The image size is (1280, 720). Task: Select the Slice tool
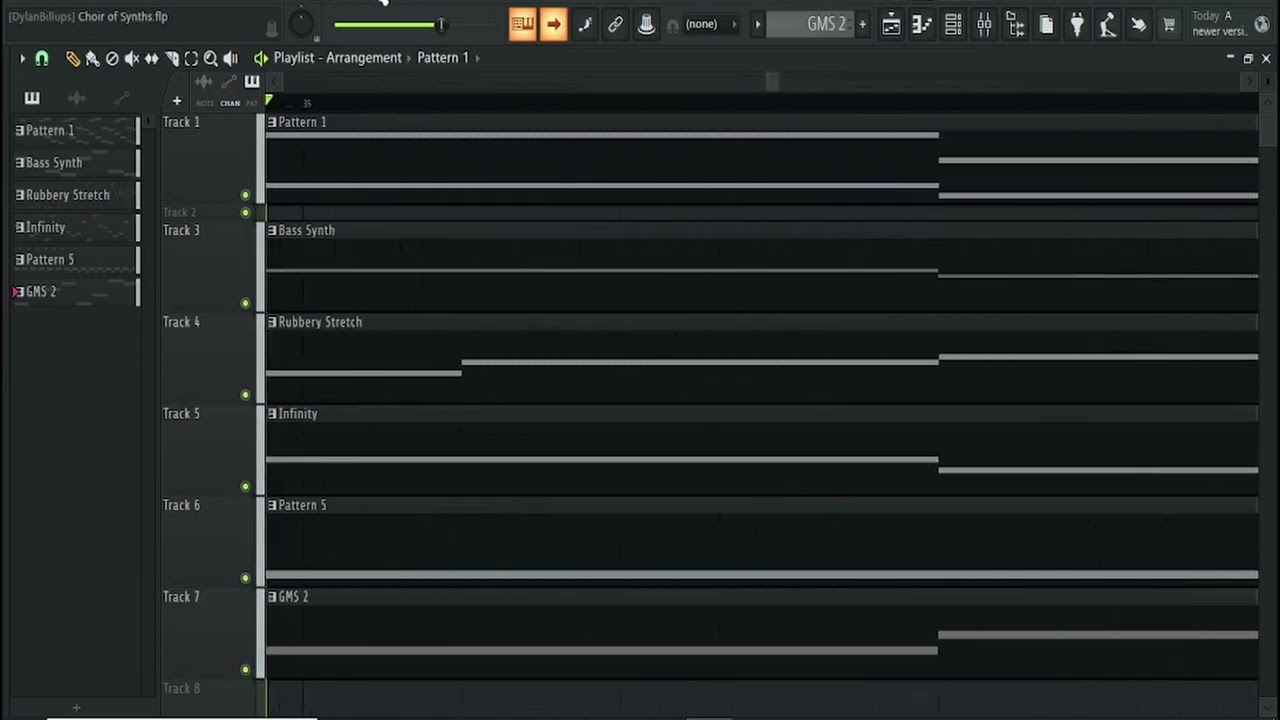pos(171,59)
